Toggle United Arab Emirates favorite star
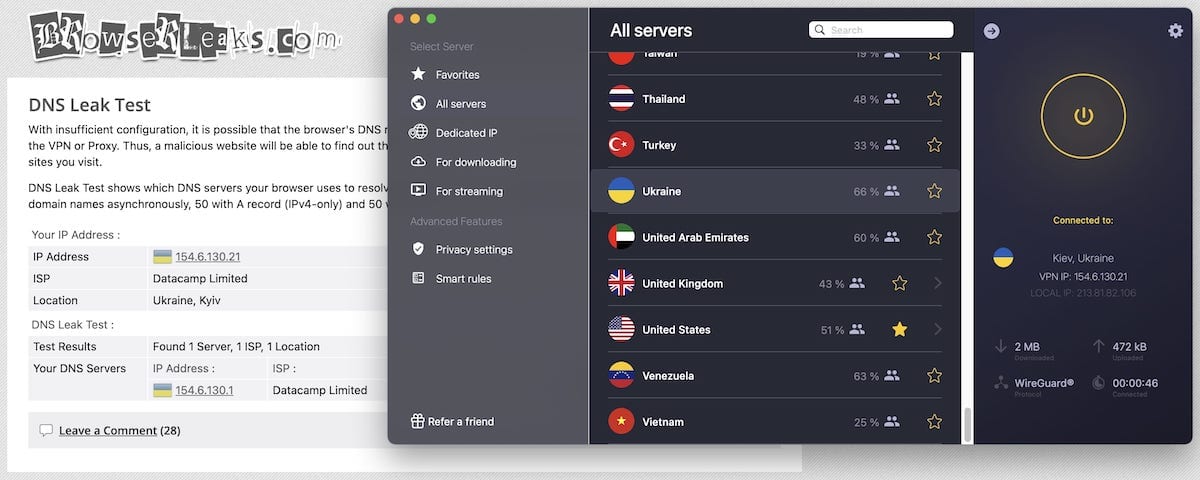Image resolution: width=1200 pixels, height=480 pixels. pos(934,237)
